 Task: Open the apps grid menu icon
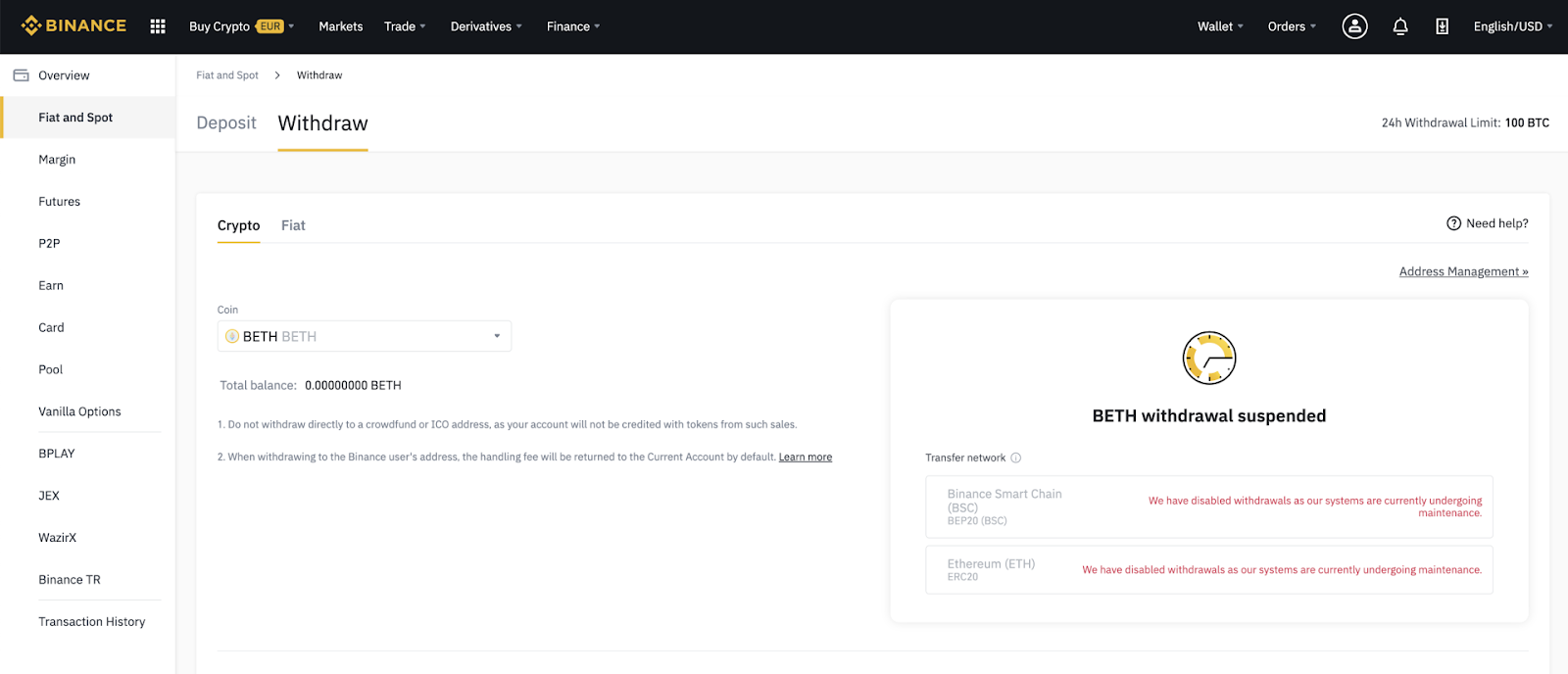(x=158, y=26)
